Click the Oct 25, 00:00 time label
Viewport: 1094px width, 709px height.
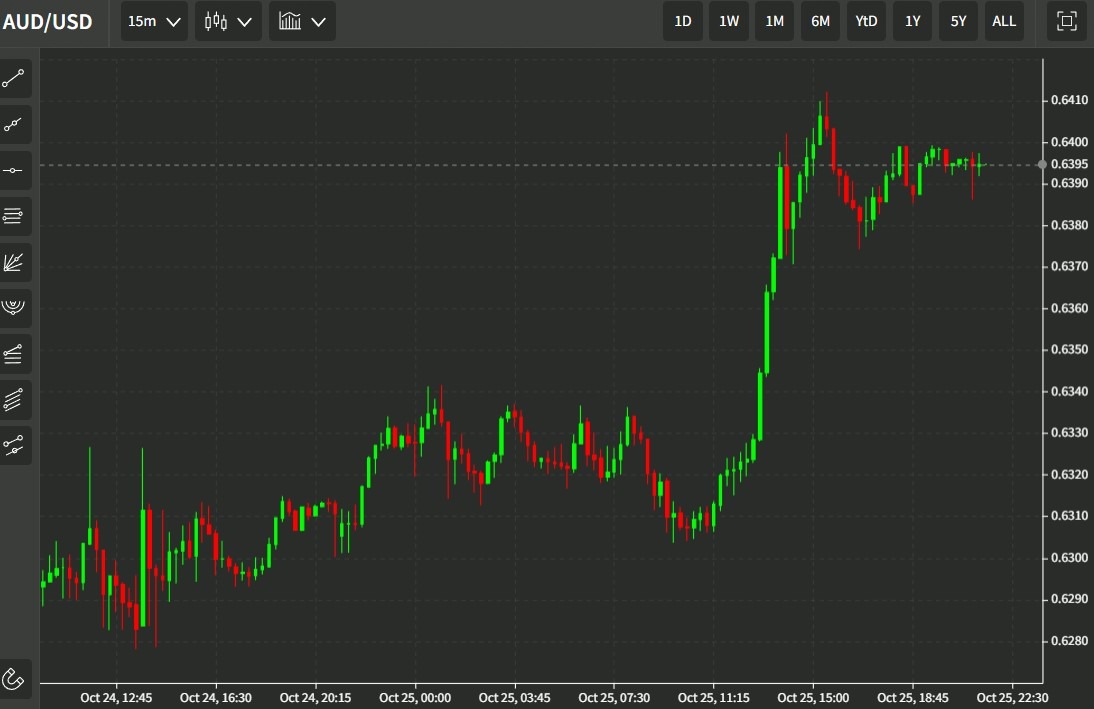point(415,698)
